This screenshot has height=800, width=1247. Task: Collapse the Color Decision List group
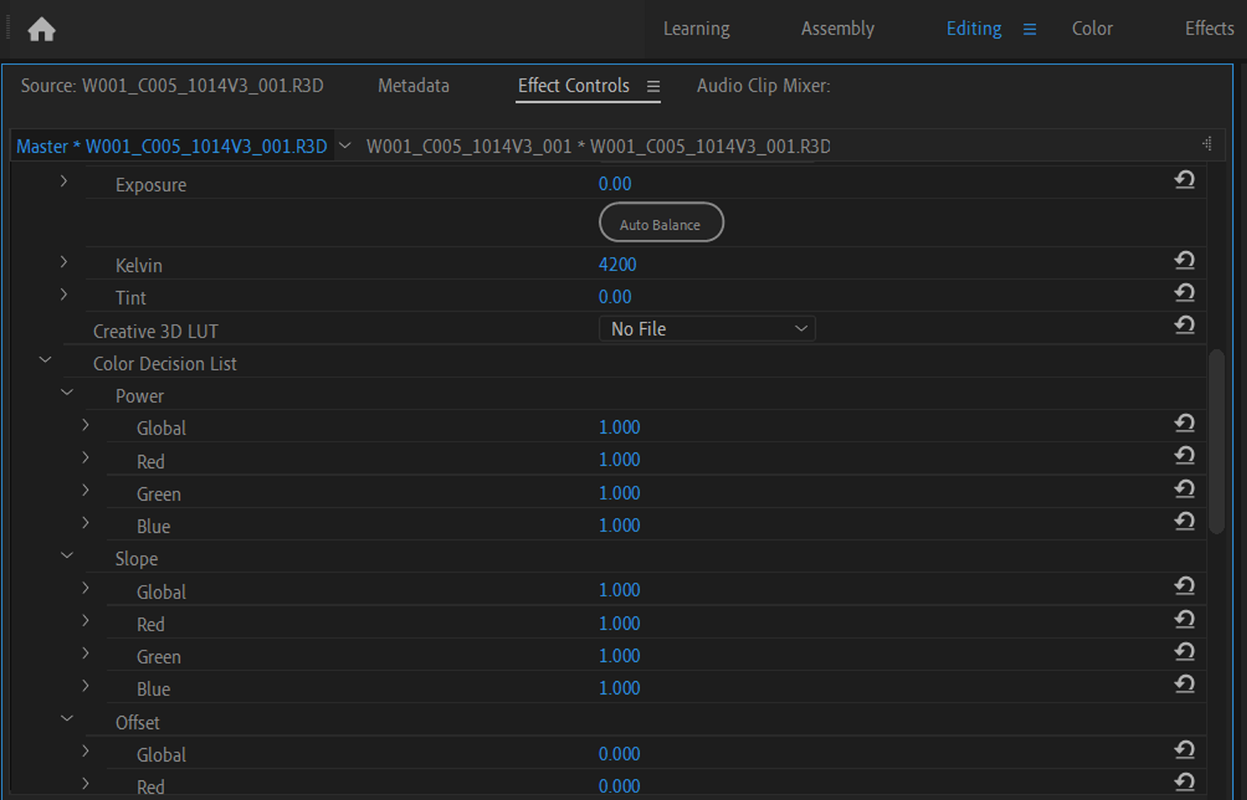(x=45, y=360)
